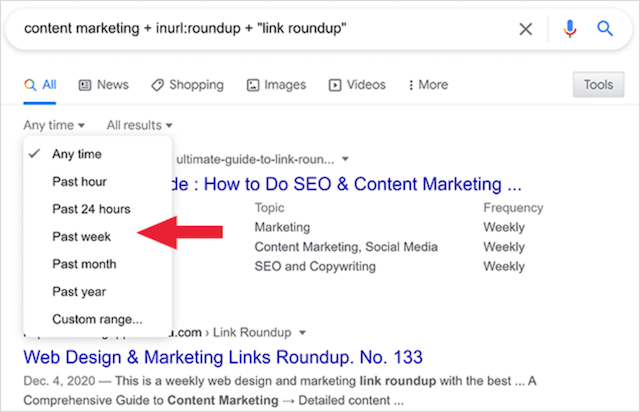Screen dimensions: 640x412
Task: Choose the Past year filter option
Action: 79,292
